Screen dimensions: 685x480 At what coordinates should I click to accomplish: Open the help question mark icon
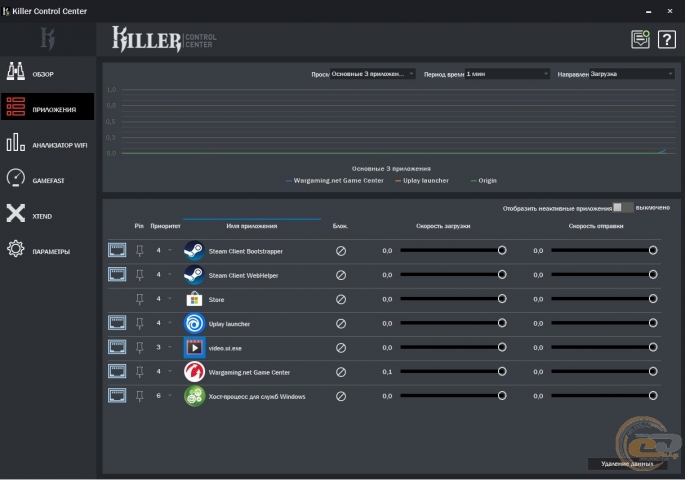click(x=667, y=40)
